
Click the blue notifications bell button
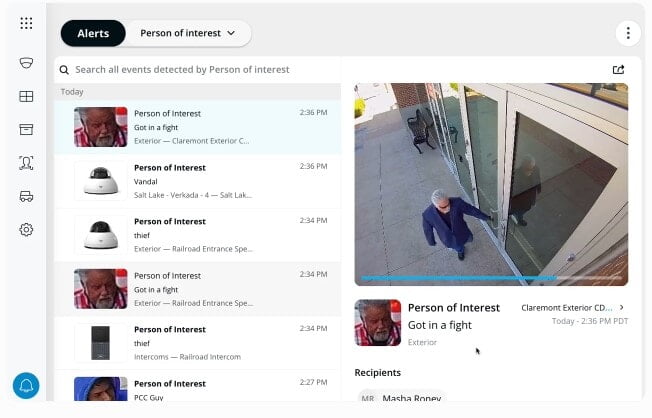coord(26,386)
